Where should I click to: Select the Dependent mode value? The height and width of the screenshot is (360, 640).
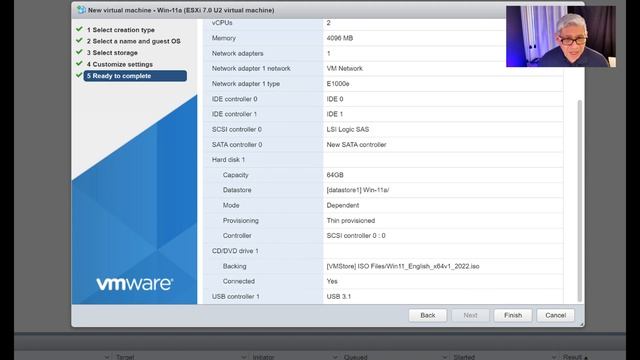343,205
